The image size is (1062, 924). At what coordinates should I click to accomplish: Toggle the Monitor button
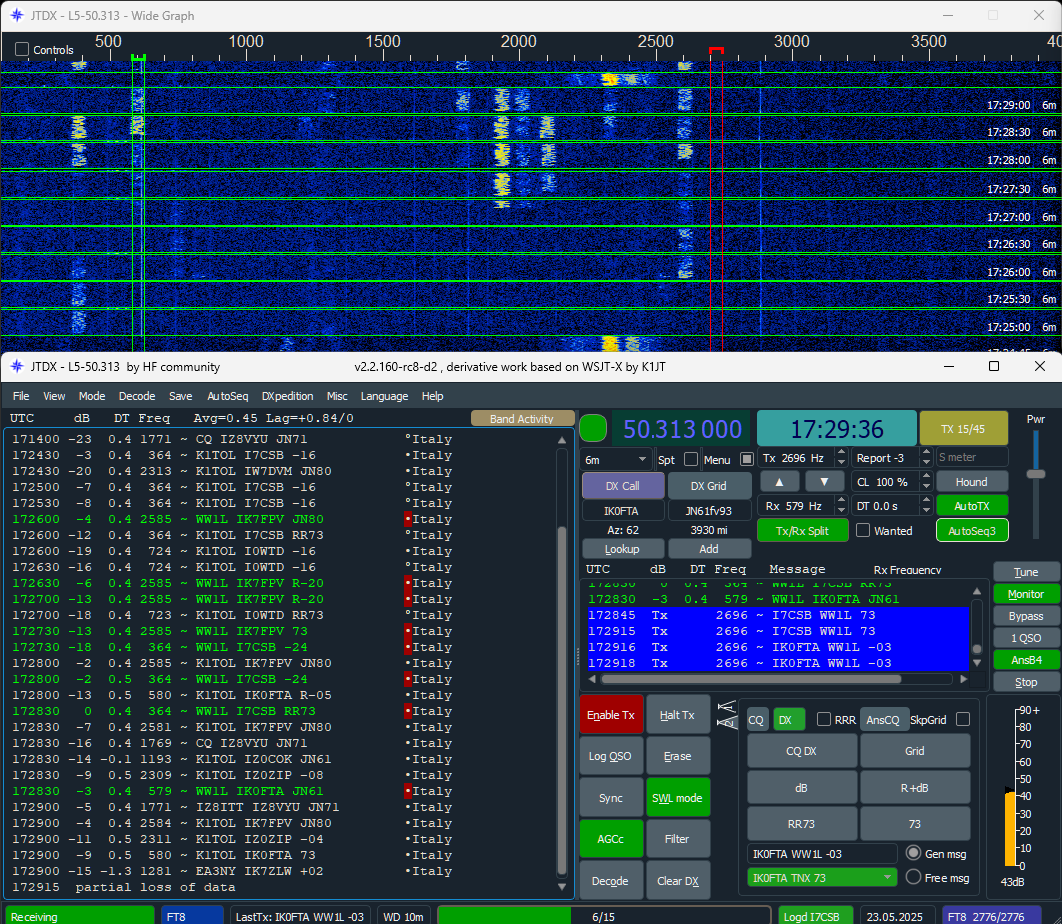[x=1025, y=594]
